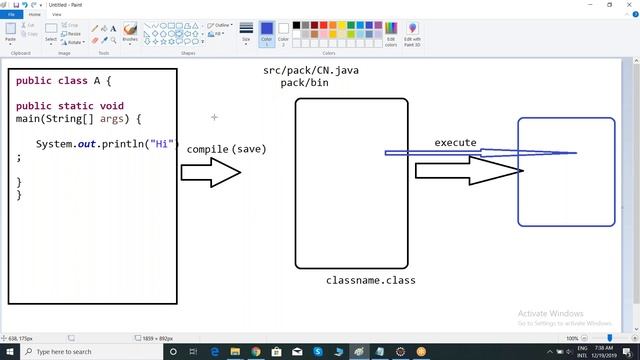The width and height of the screenshot is (640, 360).
Task: Switch to the Home ribbon tab
Action: [x=34, y=14]
